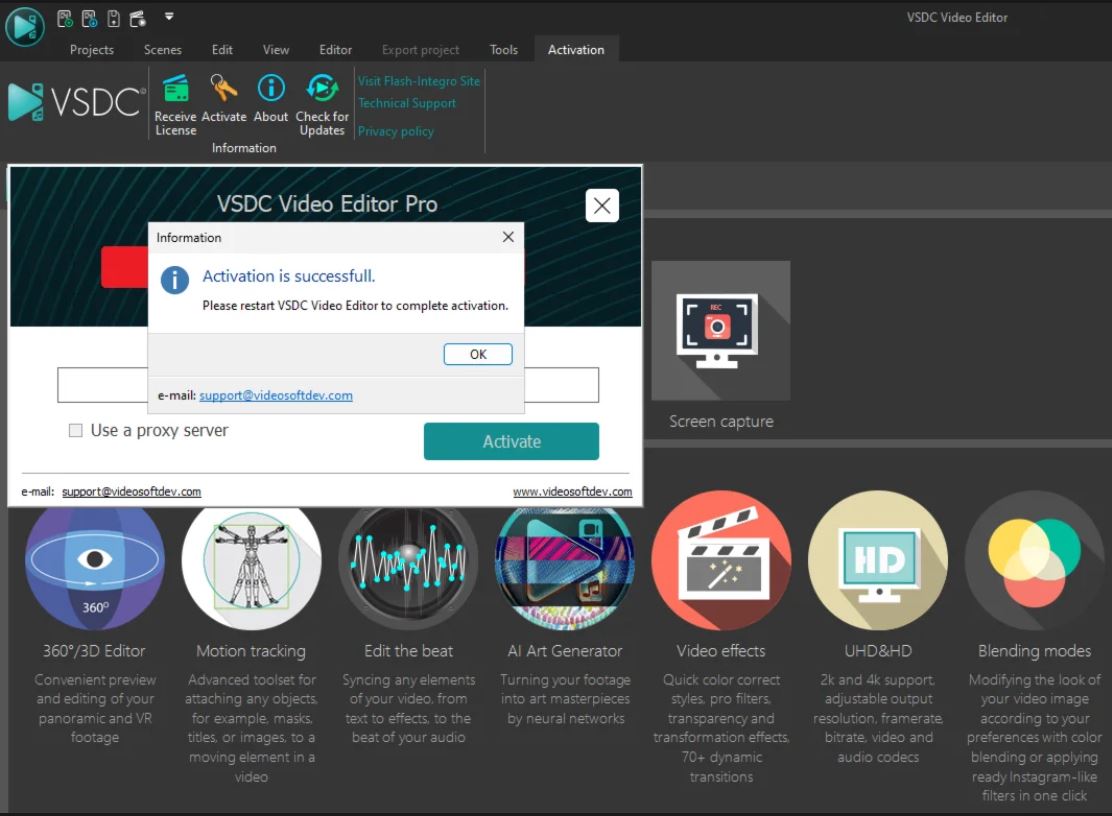Close the VSDC Video Editor Pro dialog

(601, 205)
